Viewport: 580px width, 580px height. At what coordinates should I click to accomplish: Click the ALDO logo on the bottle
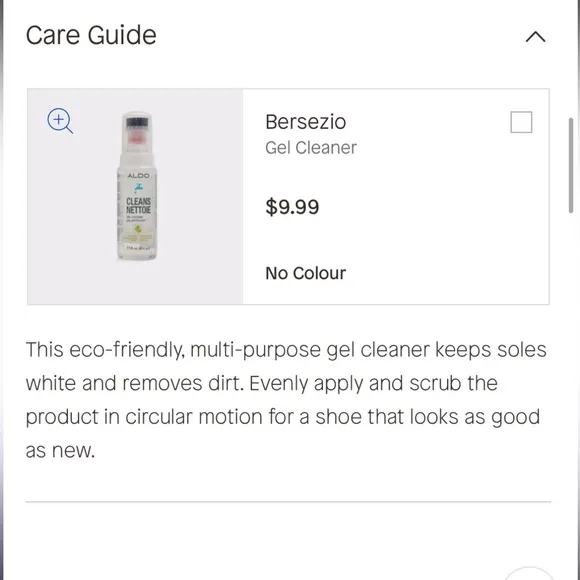coord(138,175)
